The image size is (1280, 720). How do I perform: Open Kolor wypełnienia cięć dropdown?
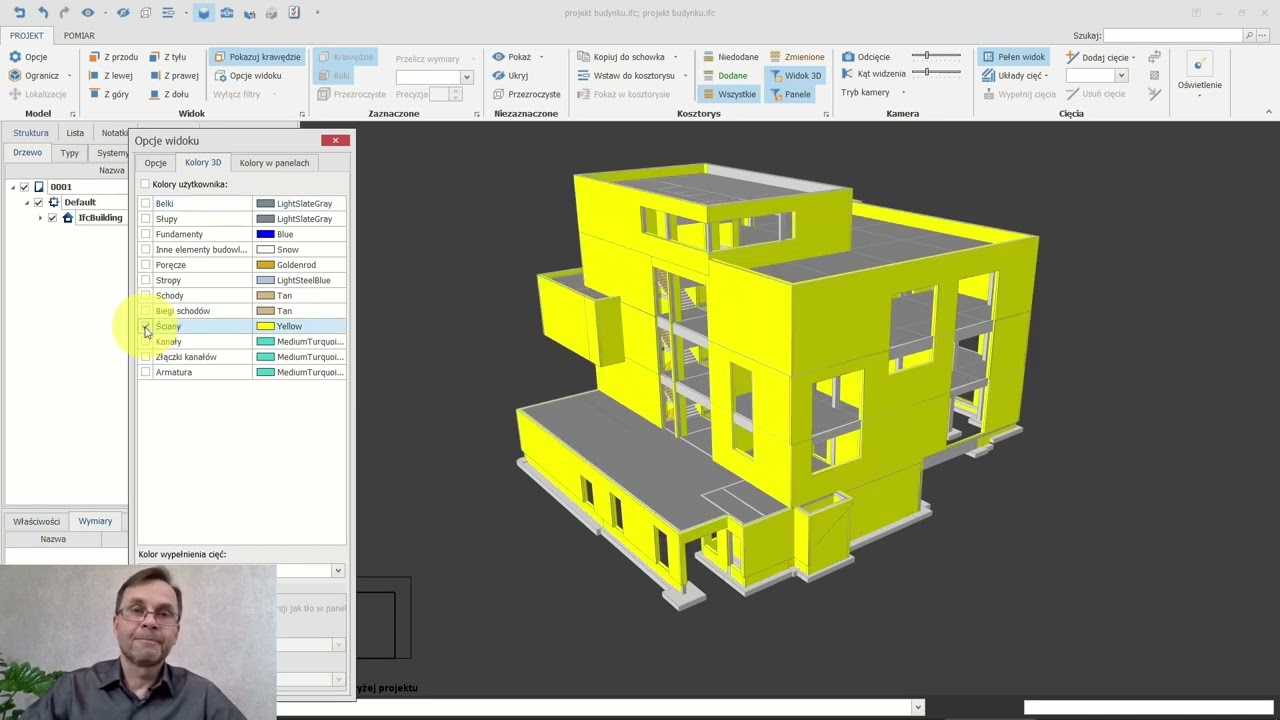[x=338, y=570]
